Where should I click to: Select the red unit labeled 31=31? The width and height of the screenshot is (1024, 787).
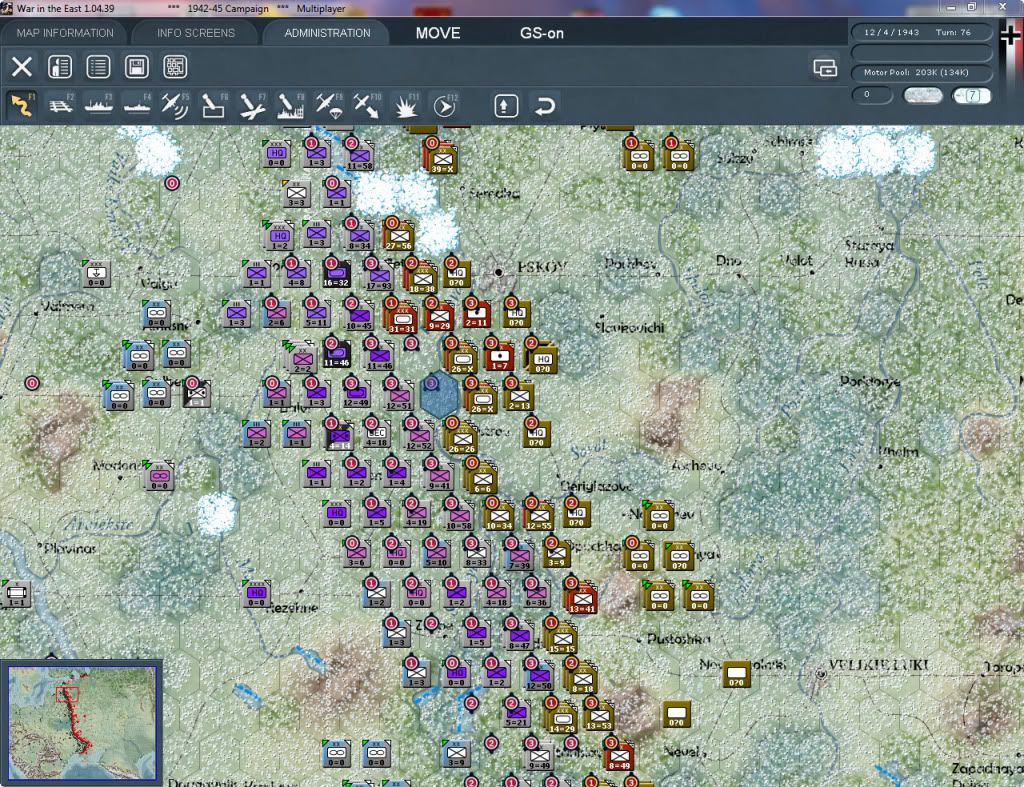coord(402,318)
